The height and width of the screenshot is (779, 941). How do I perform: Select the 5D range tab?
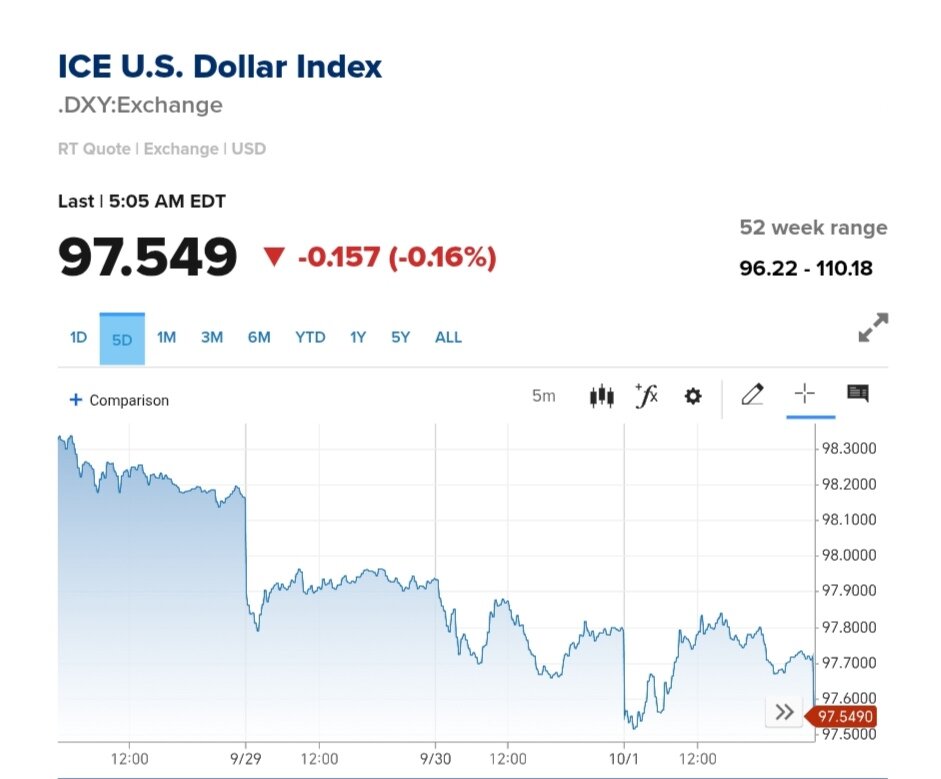pyautogui.click(x=122, y=339)
